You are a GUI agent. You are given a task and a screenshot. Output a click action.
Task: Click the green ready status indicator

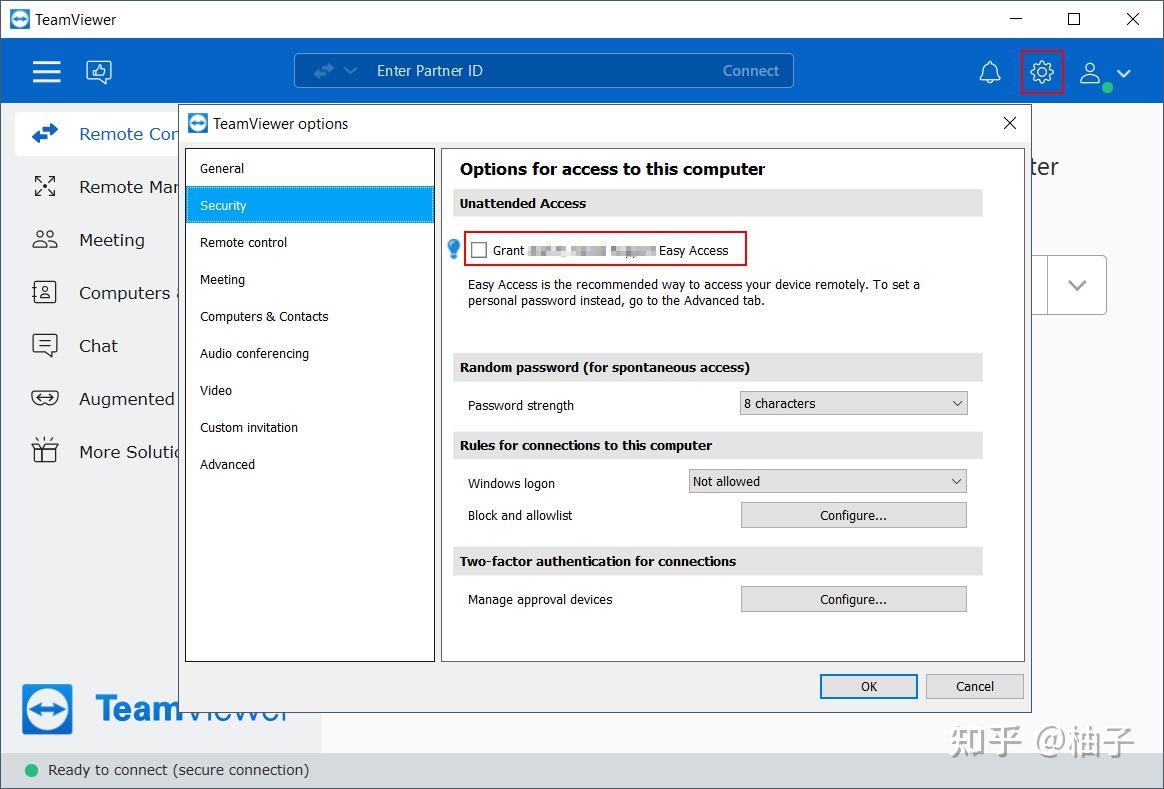31,770
